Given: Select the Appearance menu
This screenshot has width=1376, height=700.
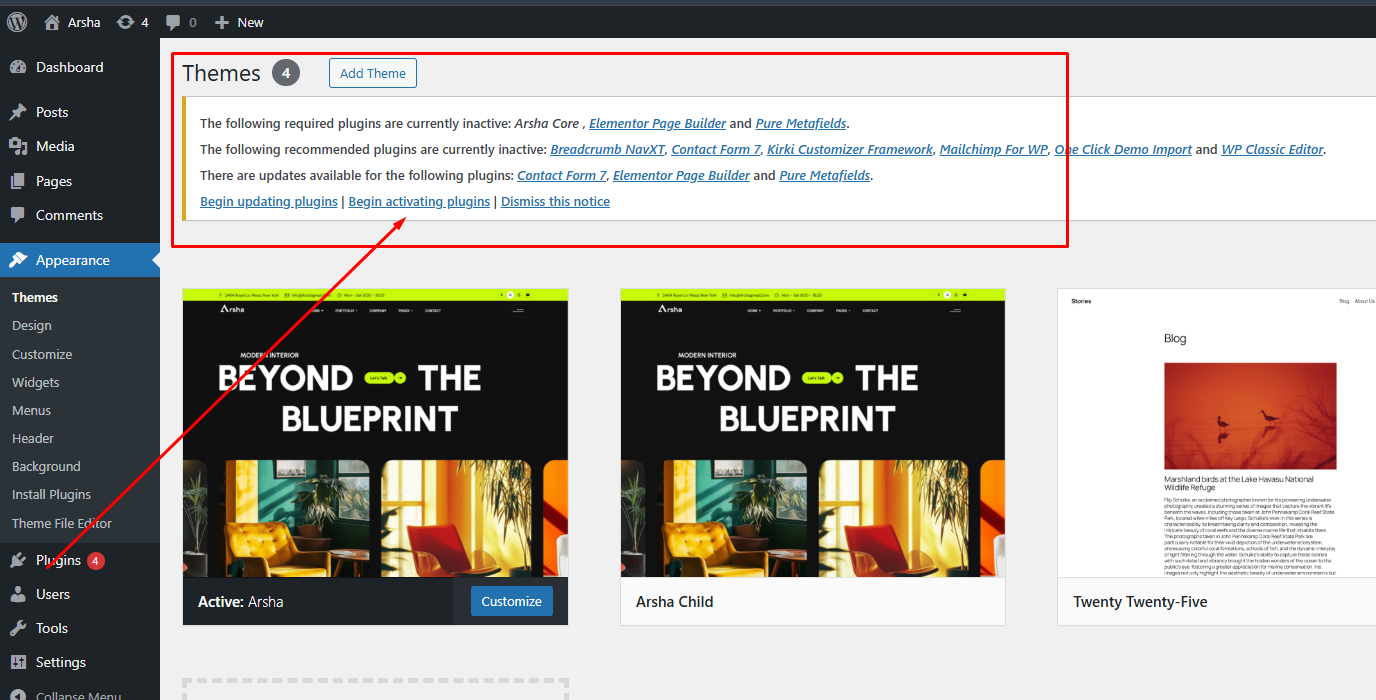Looking at the screenshot, I should click(80, 260).
